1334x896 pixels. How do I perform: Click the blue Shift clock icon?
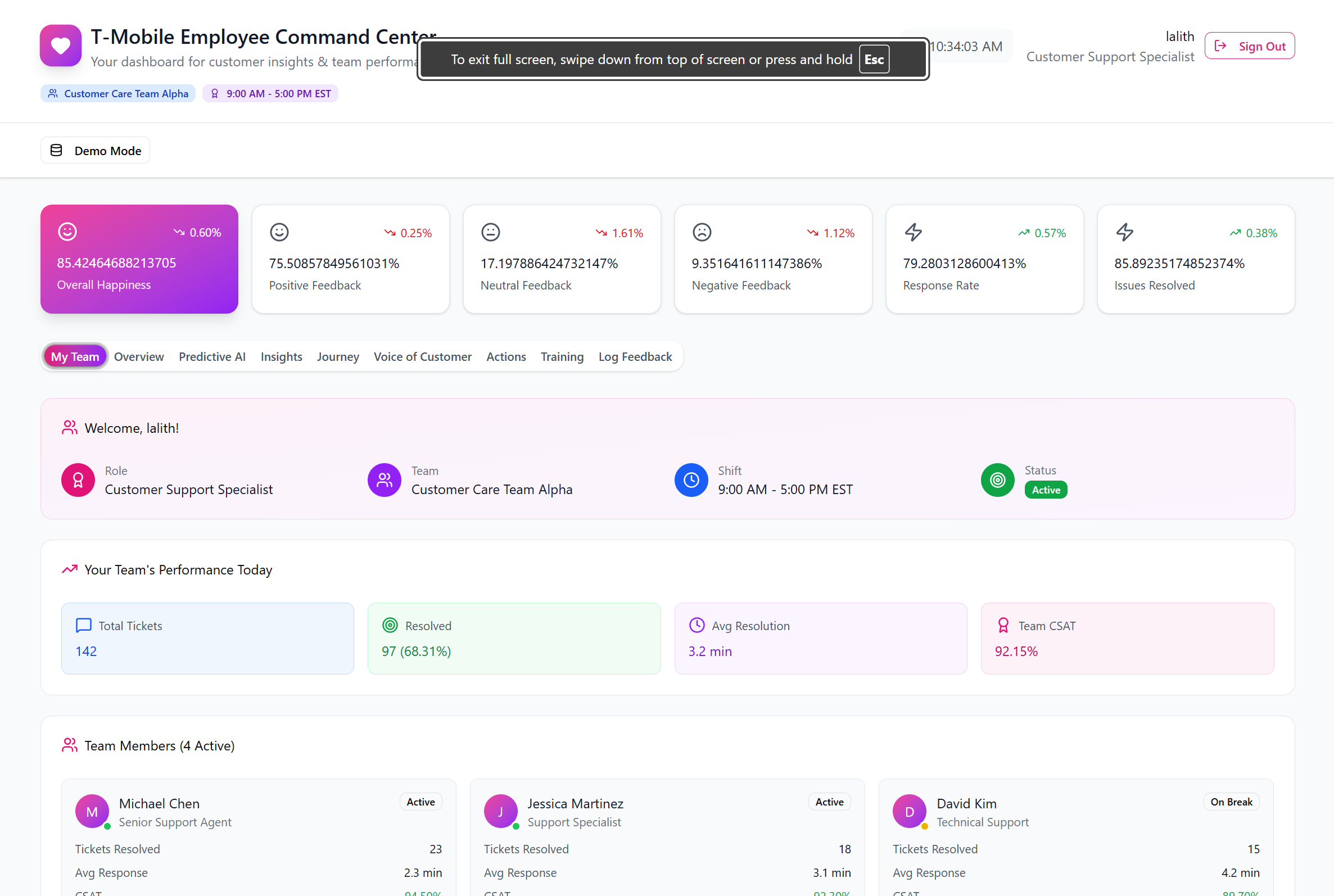point(691,480)
